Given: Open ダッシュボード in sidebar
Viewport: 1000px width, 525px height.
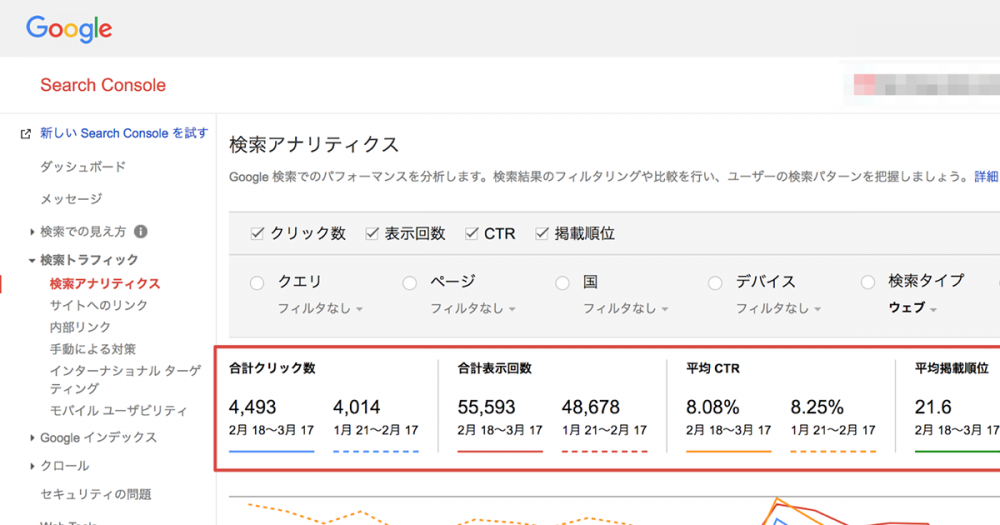Looking at the screenshot, I should click(x=83, y=167).
